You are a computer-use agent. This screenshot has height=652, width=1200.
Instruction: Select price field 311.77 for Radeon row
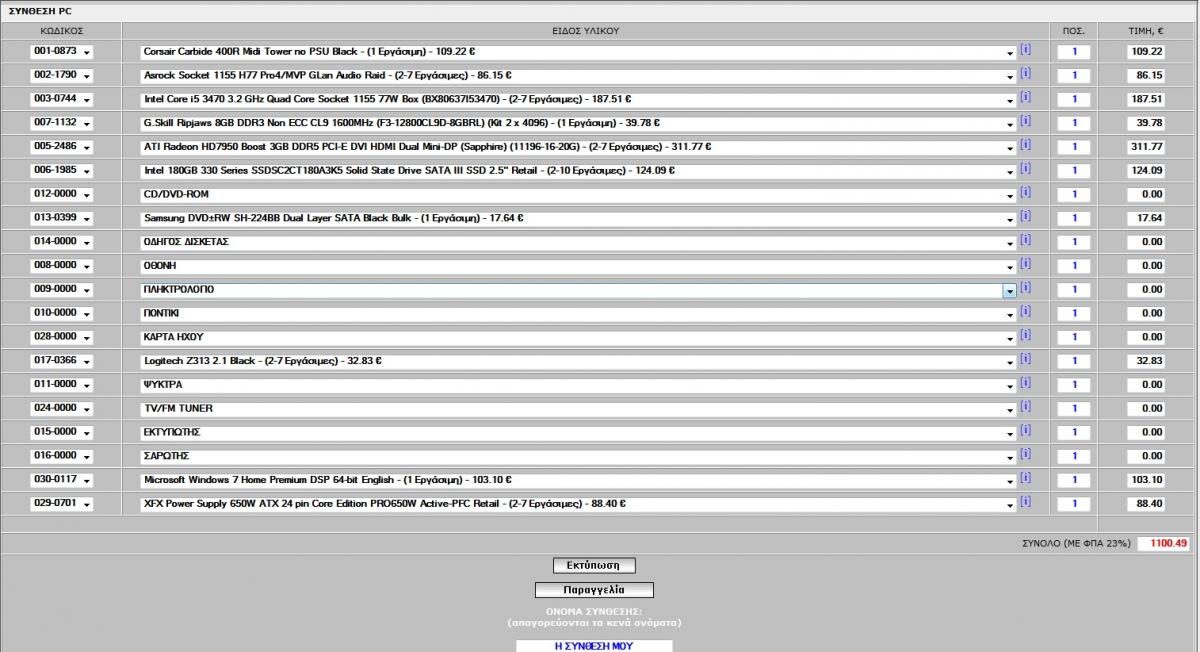1146,147
